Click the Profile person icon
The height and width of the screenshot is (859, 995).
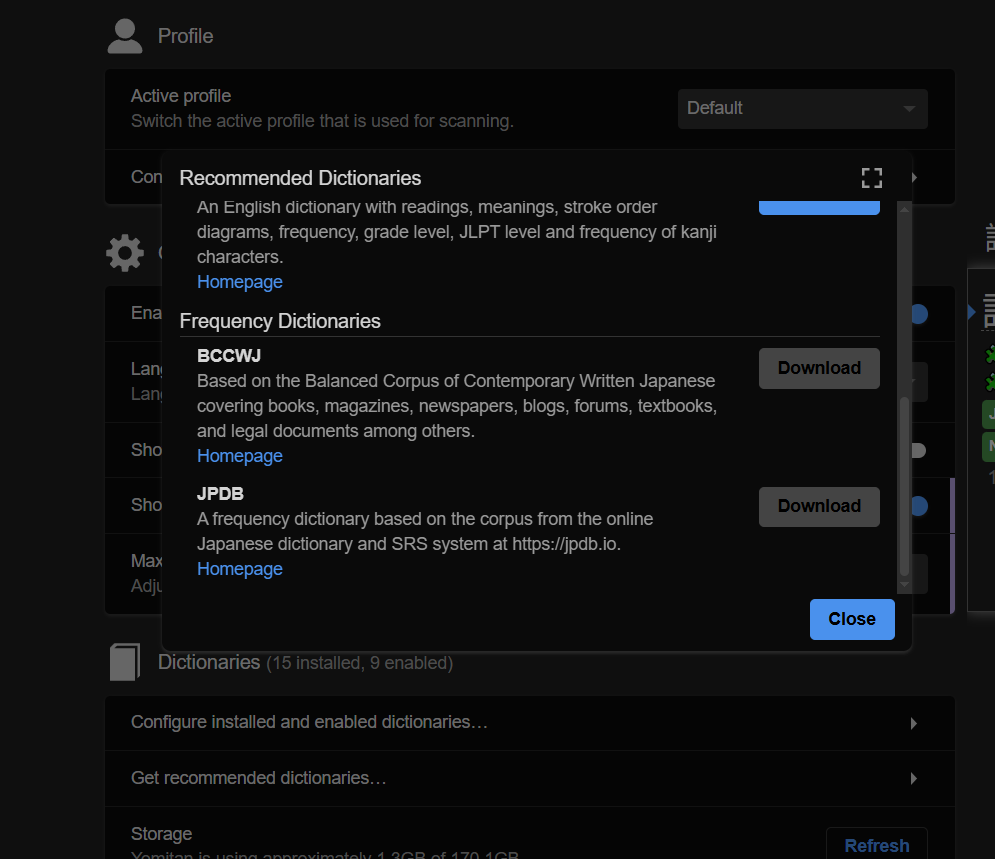coord(125,36)
